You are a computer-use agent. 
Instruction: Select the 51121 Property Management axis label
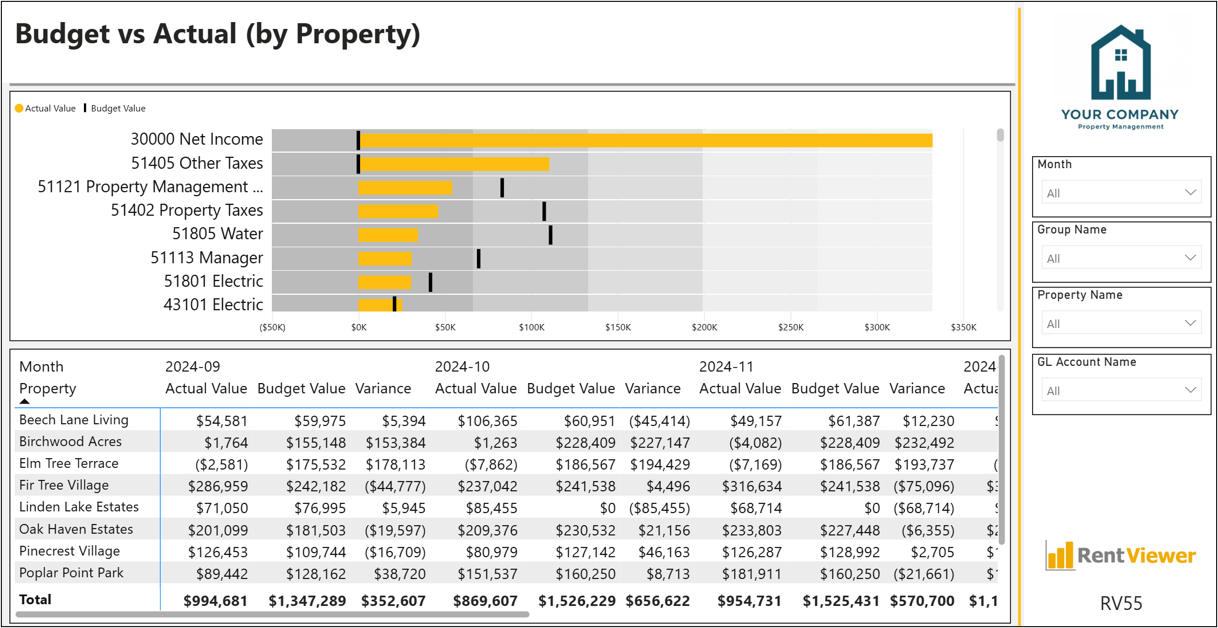pyautogui.click(x=151, y=187)
